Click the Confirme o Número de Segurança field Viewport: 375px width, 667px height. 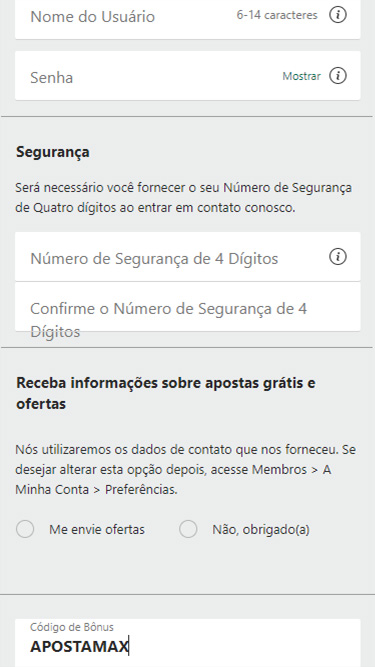(x=188, y=307)
